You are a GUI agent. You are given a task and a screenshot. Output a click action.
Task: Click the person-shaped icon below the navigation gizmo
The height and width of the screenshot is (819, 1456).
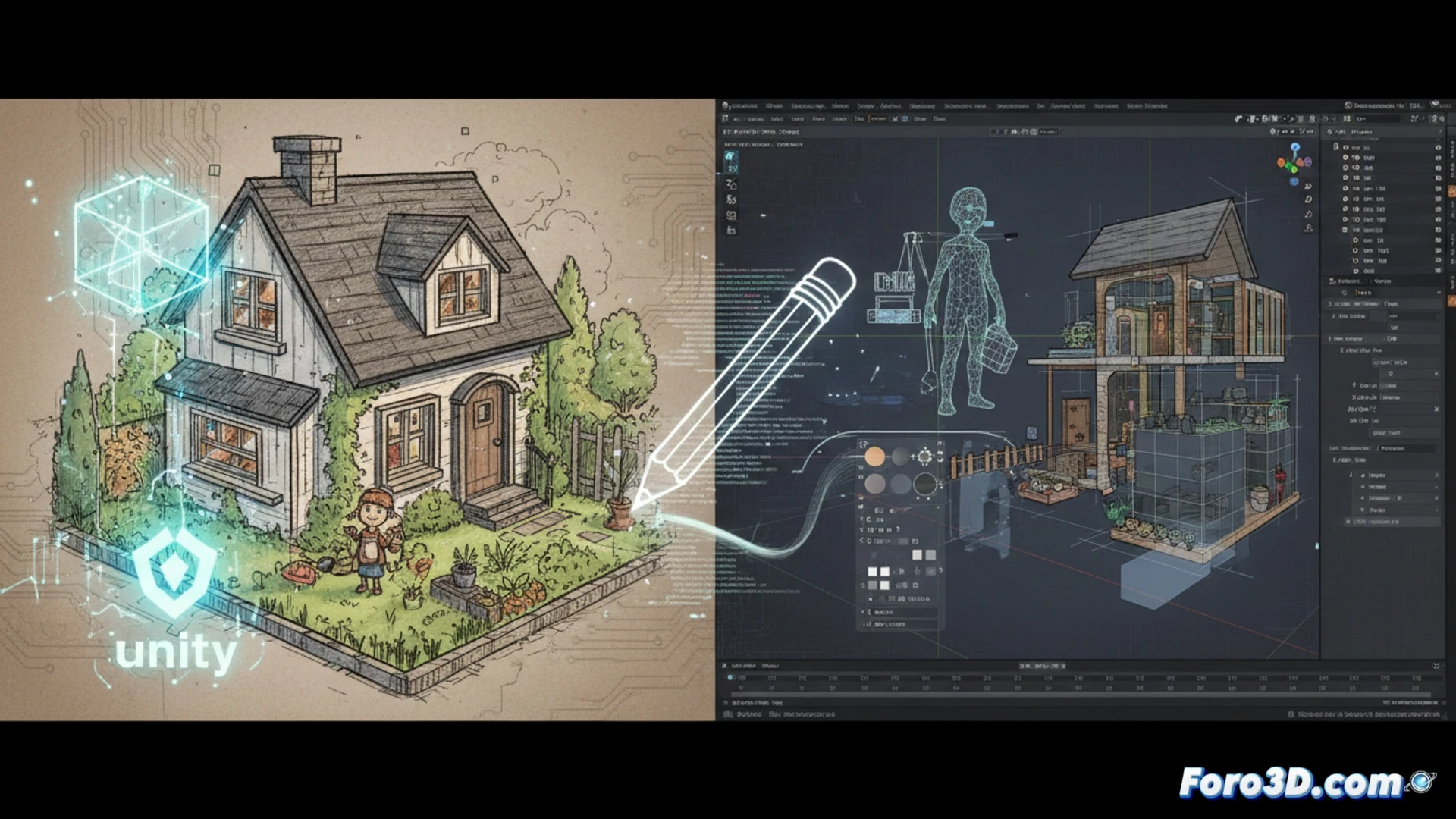click(1308, 227)
